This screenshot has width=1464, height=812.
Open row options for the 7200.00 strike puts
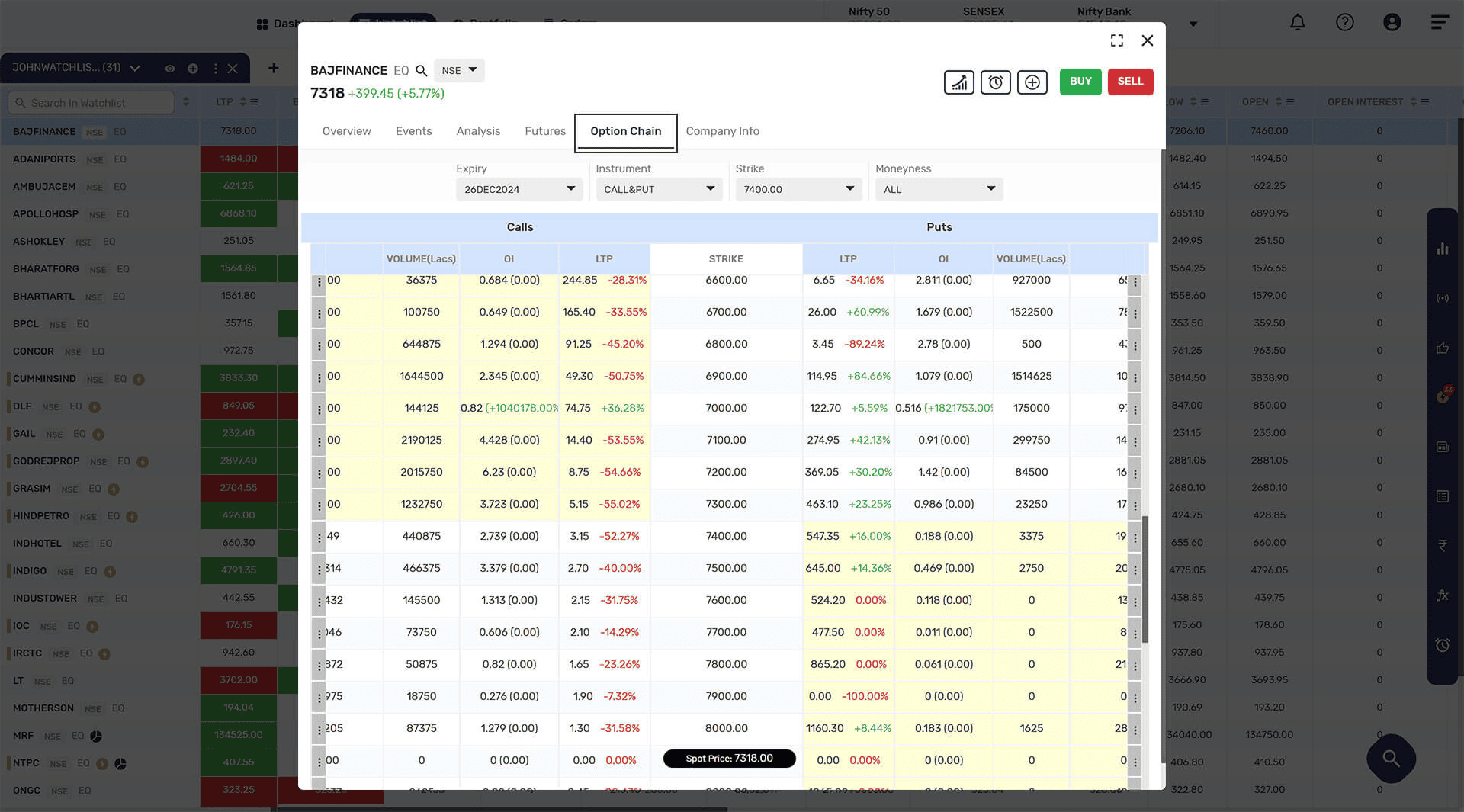pyautogui.click(x=1135, y=473)
